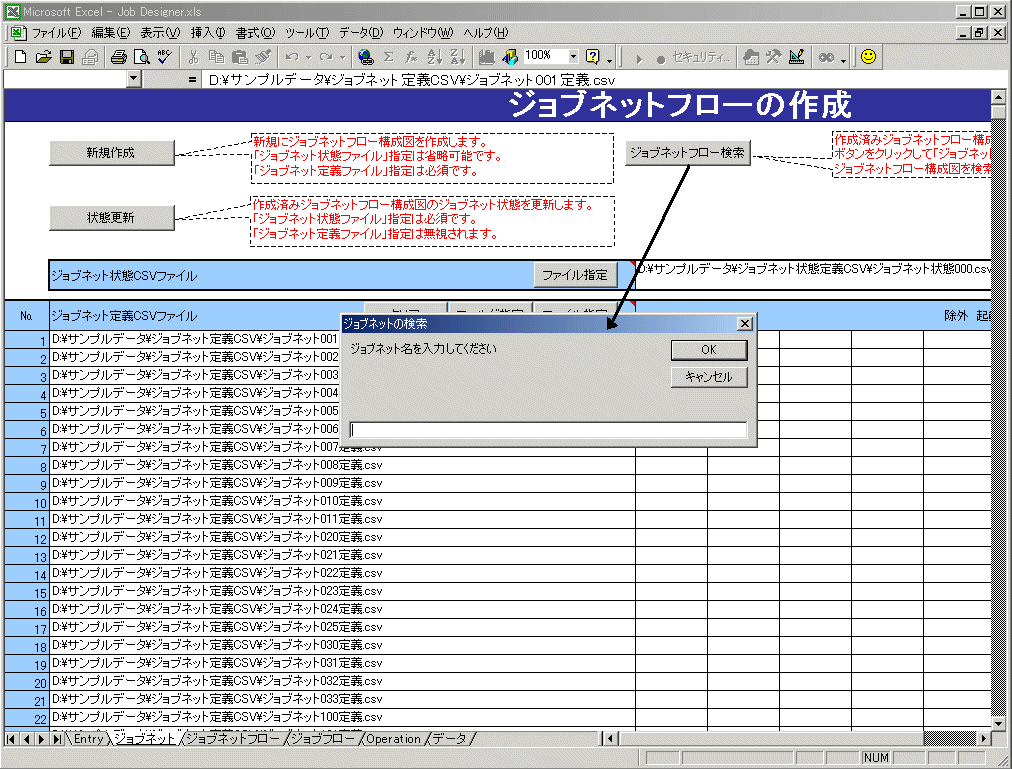The width and height of the screenshot is (1012, 769).
Task: Toggle the Design Mode icon
Action: 796,57
